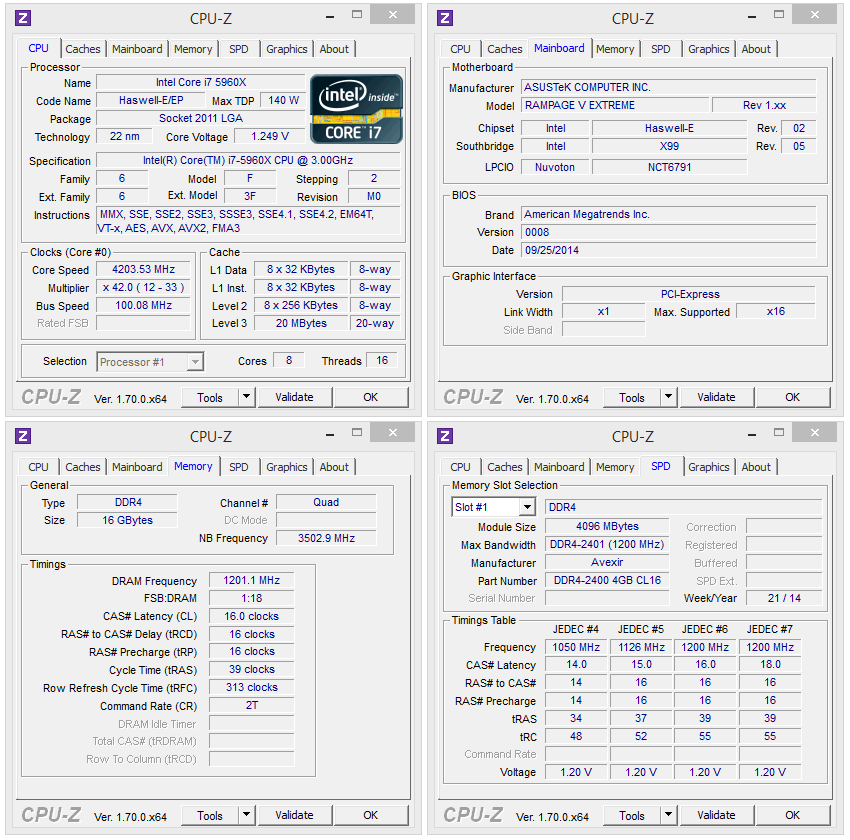The width and height of the screenshot is (850, 840).
Task: Open Tools dropdown arrow in the Memory window
Action: (247, 815)
